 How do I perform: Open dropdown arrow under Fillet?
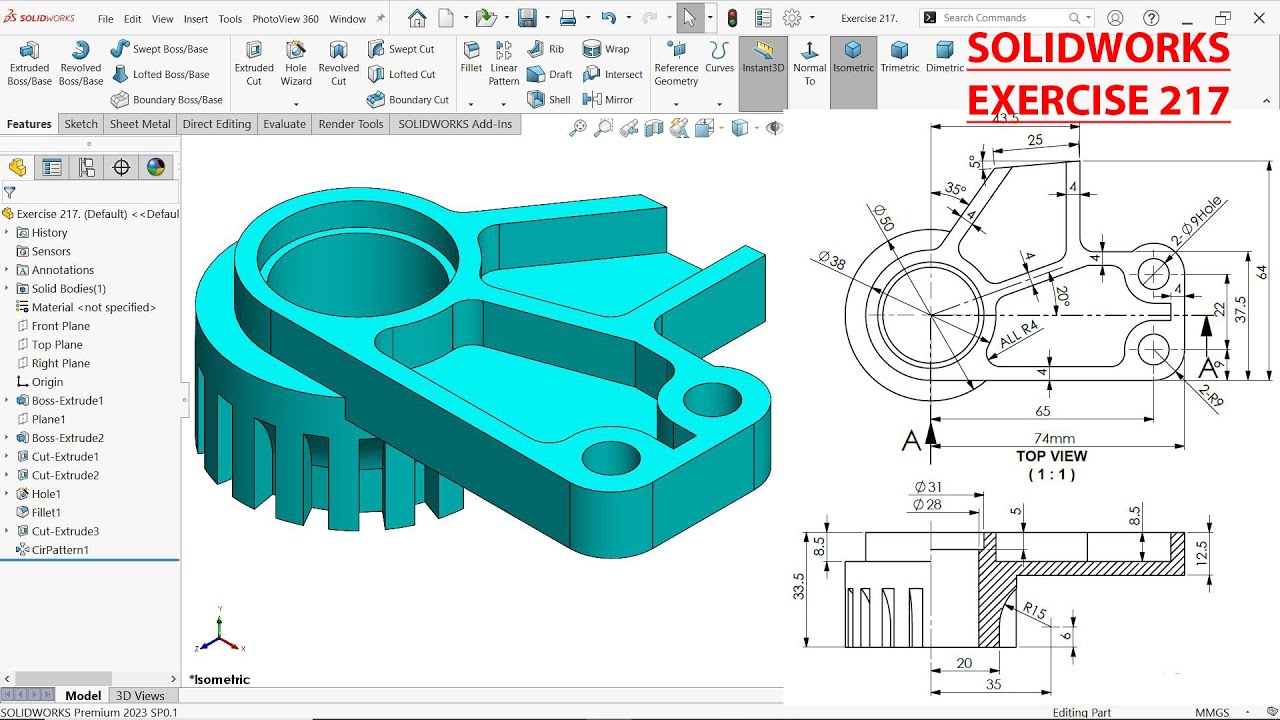click(x=471, y=104)
